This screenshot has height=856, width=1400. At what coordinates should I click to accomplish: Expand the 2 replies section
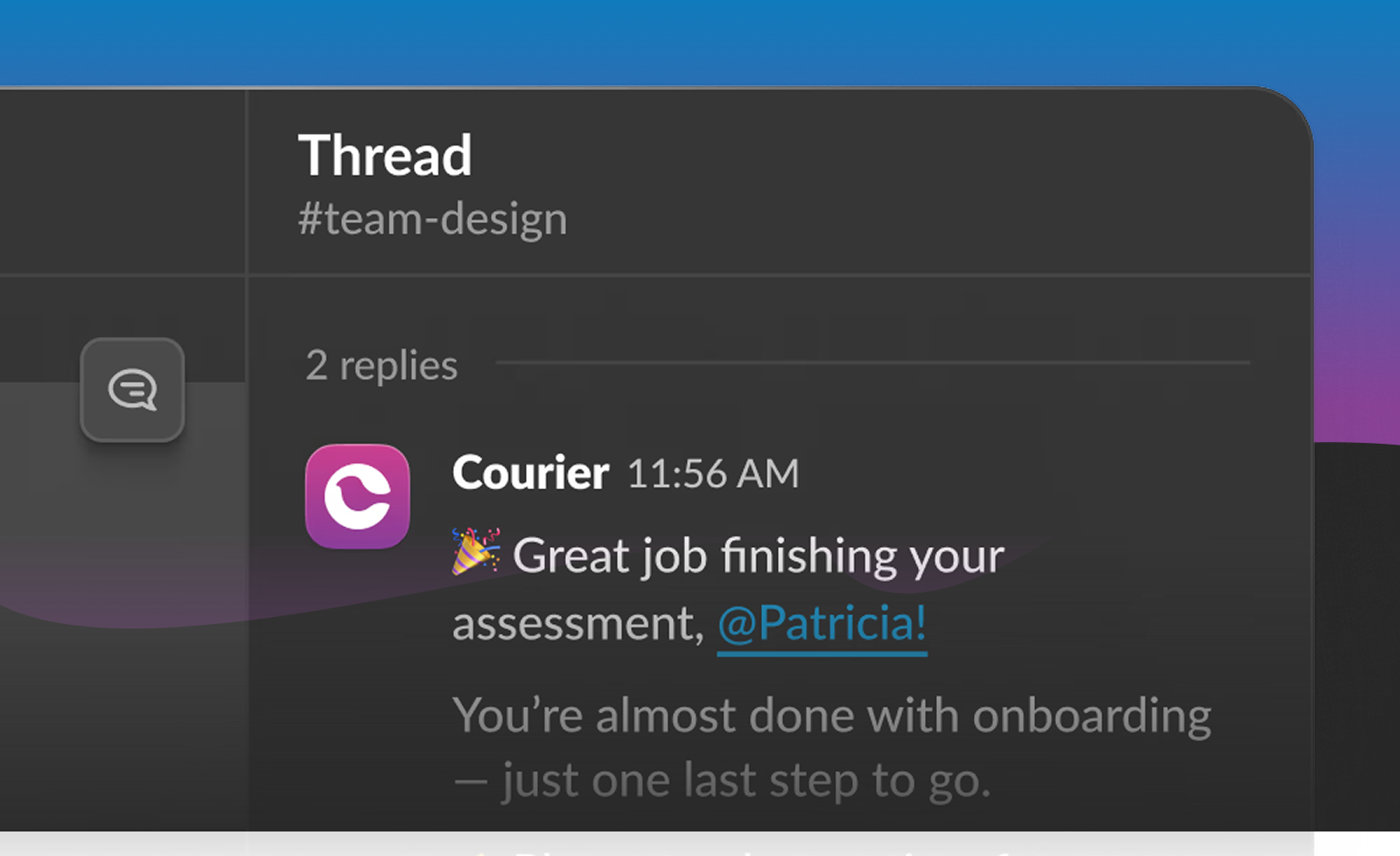coord(381,365)
